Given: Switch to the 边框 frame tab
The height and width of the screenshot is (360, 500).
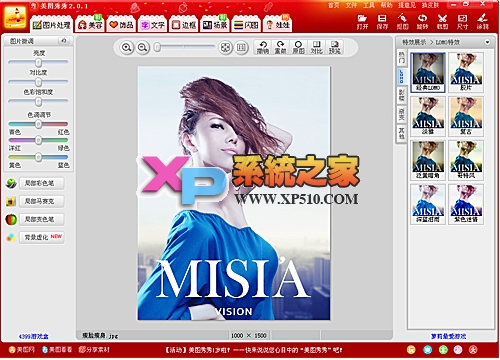Looking at the screenshot, I should point(184,25).
